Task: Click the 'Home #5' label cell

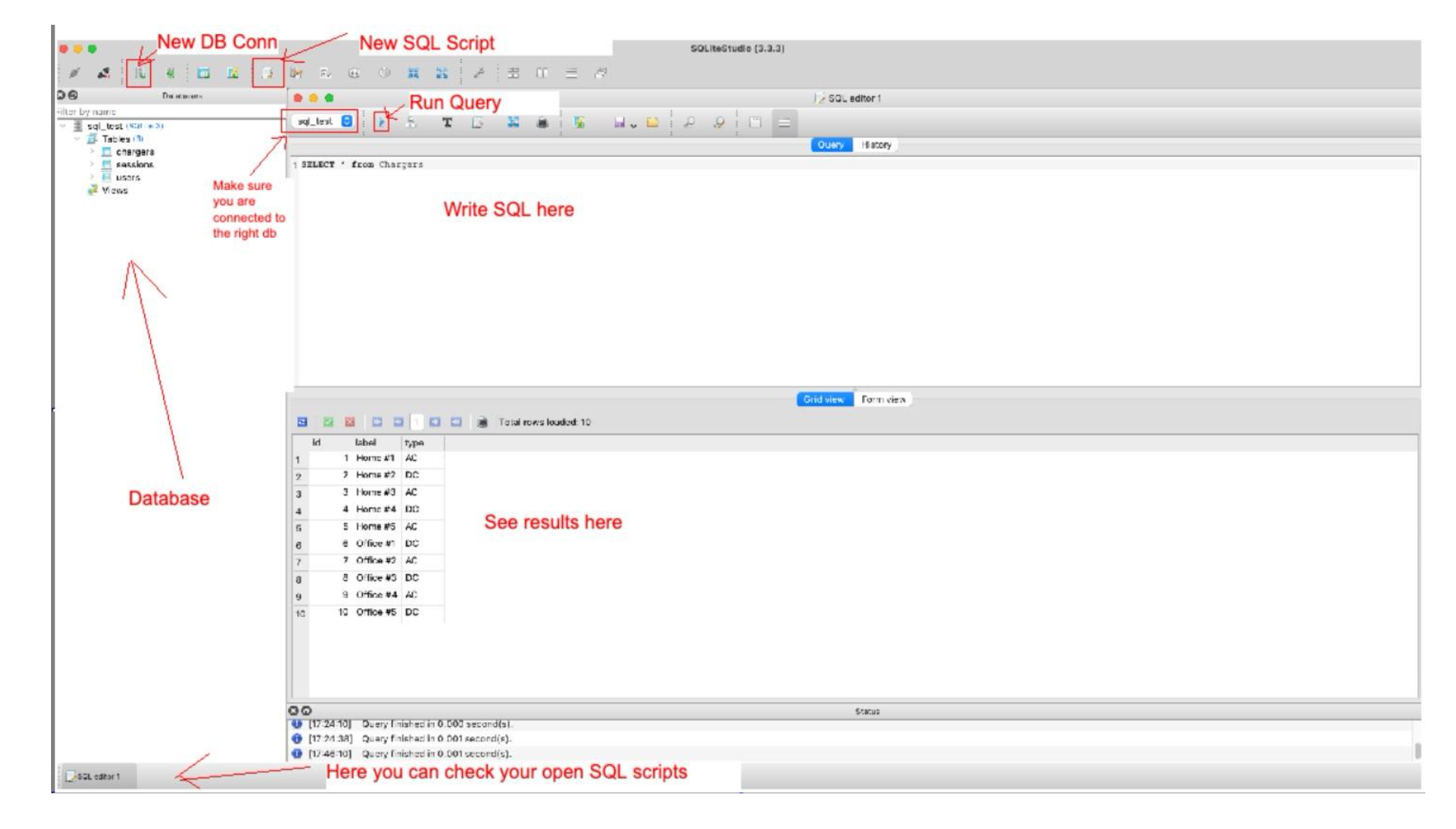Action: [x=375, y=527]
